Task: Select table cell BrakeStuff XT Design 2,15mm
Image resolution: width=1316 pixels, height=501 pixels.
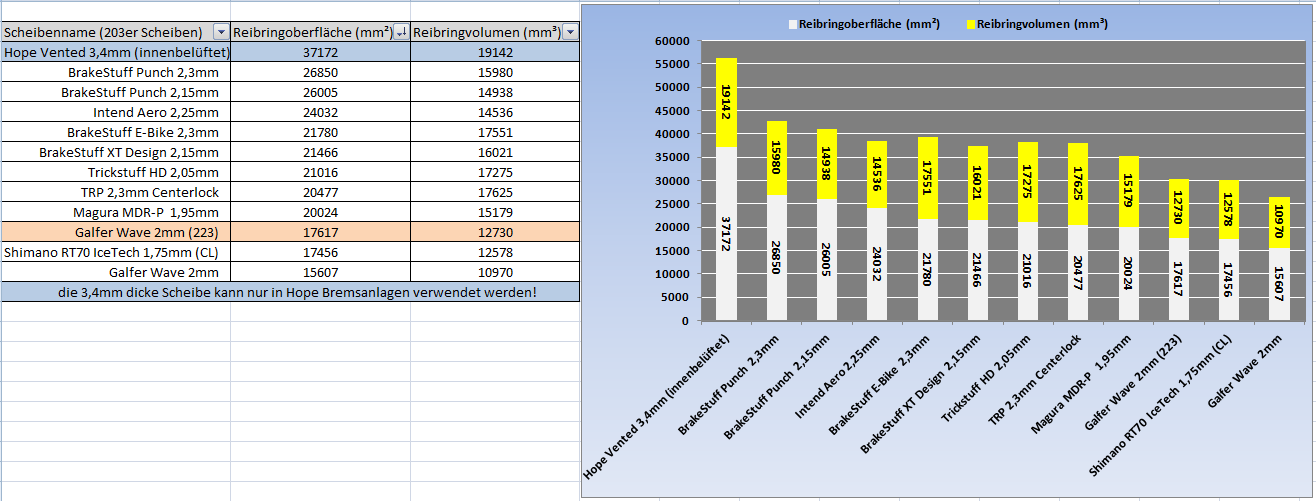Action: point(116,153)
